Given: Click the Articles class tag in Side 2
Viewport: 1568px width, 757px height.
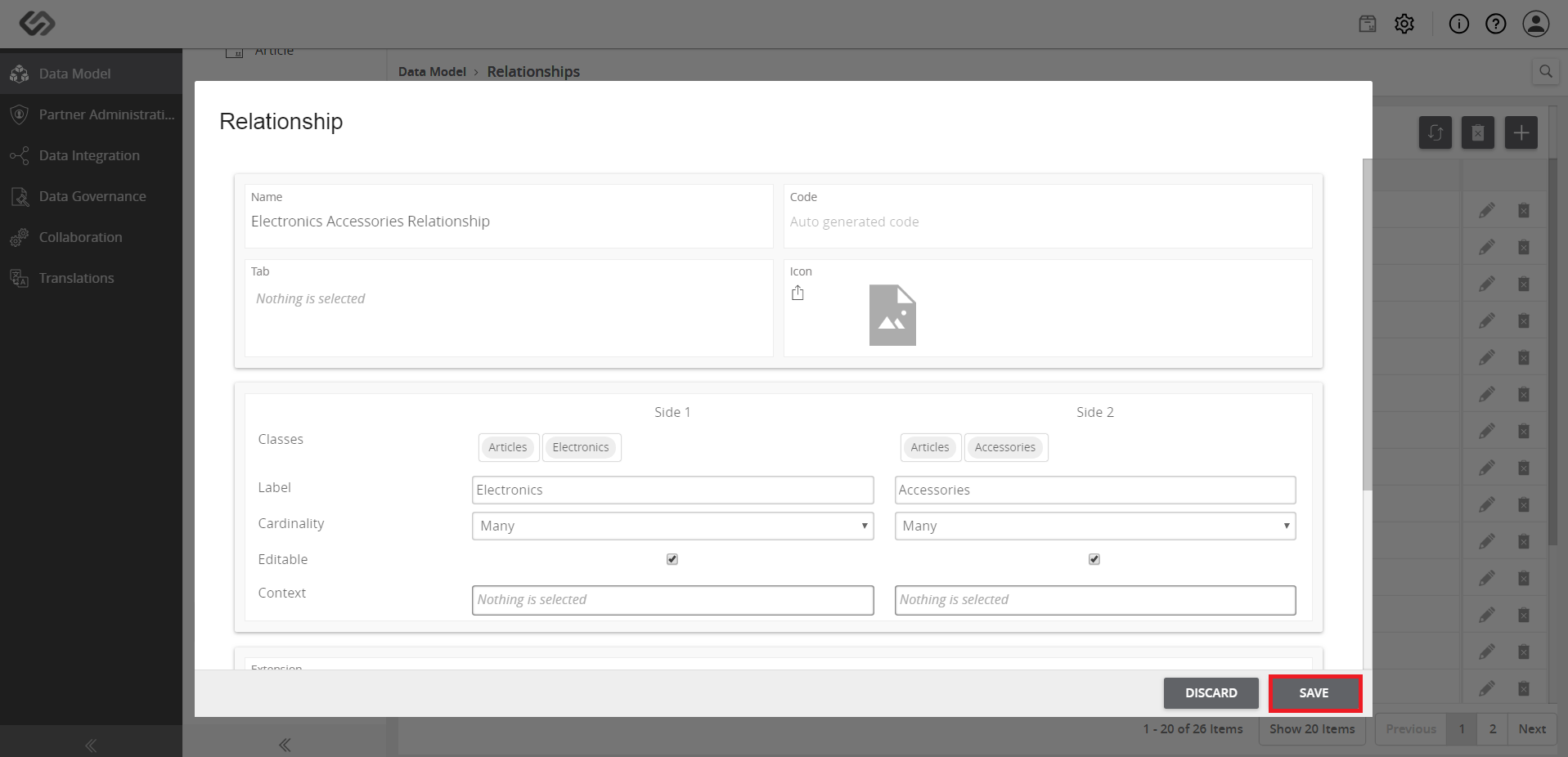Looking at the screenshot, I should 930,447.
